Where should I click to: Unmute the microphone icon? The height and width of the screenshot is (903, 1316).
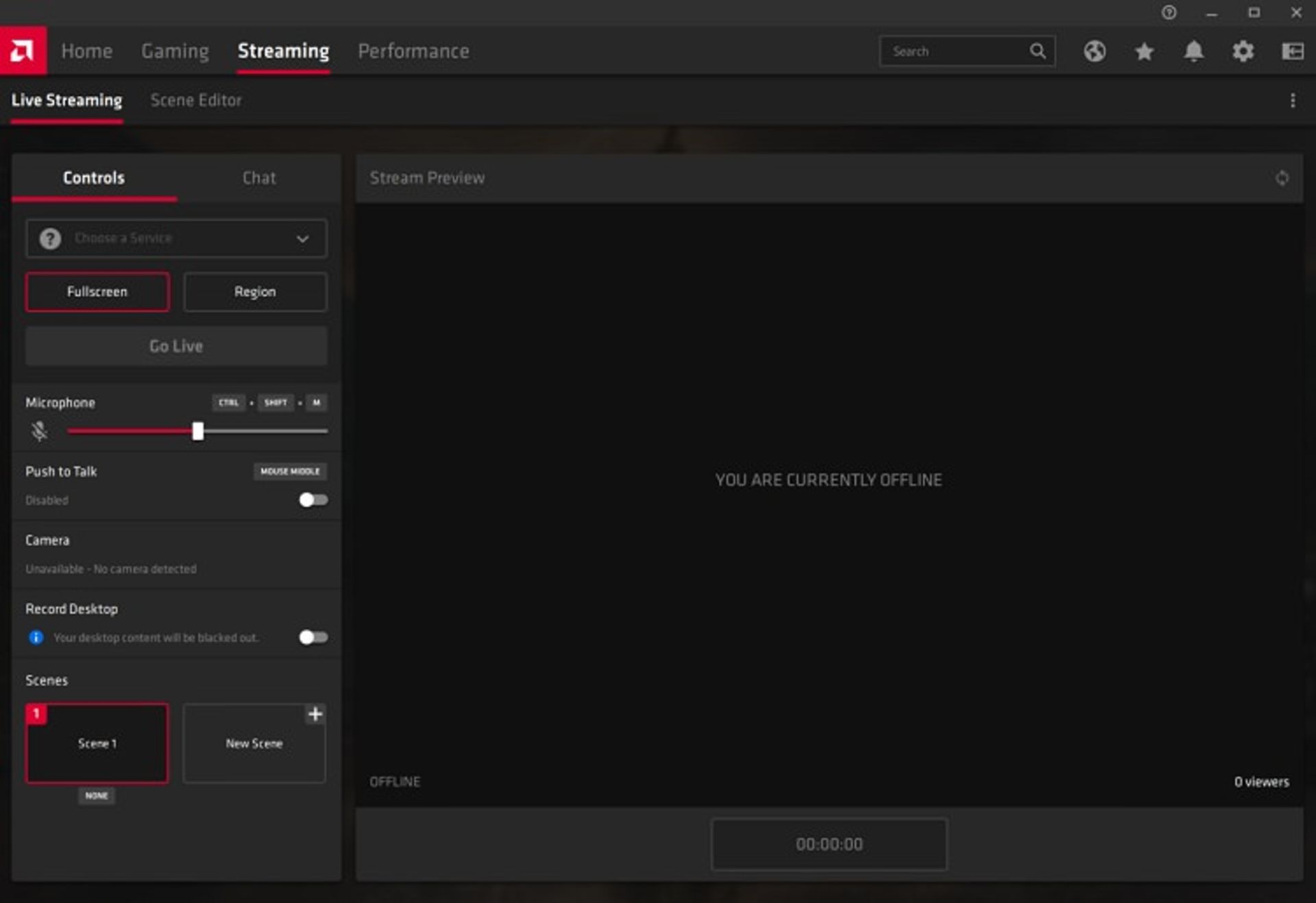coord(39,431)
